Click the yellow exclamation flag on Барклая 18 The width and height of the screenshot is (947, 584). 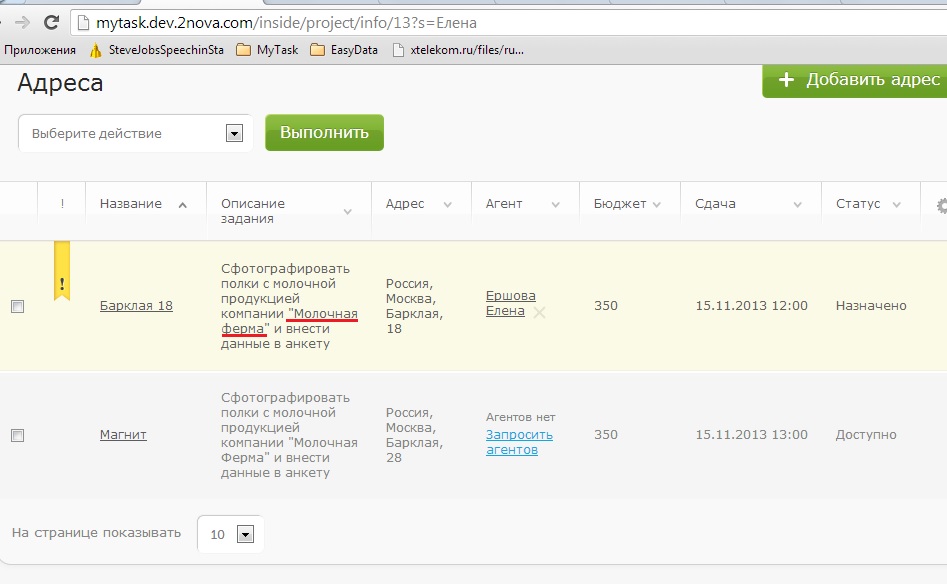click(62, 272)
